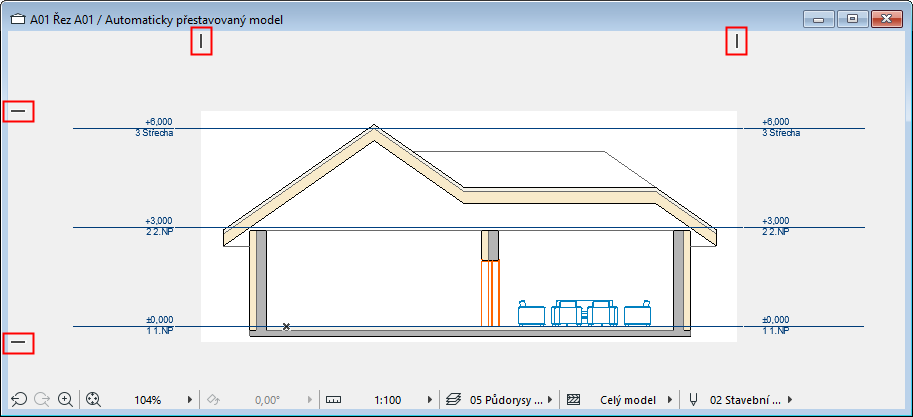Open the scale arrow menu
913x417 pixels.
tap(430, 400)
